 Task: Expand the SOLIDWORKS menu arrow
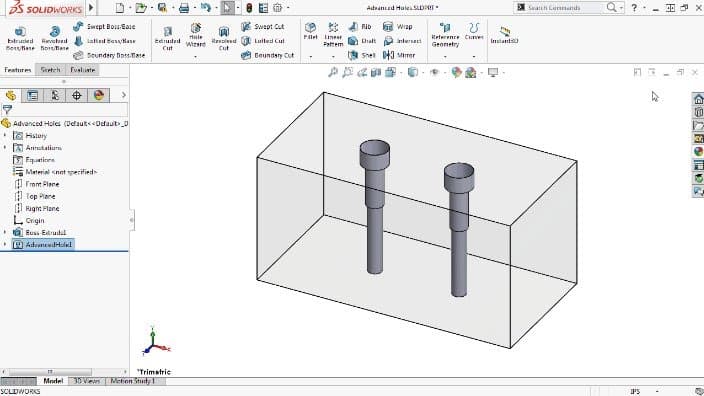pos(91,8)
